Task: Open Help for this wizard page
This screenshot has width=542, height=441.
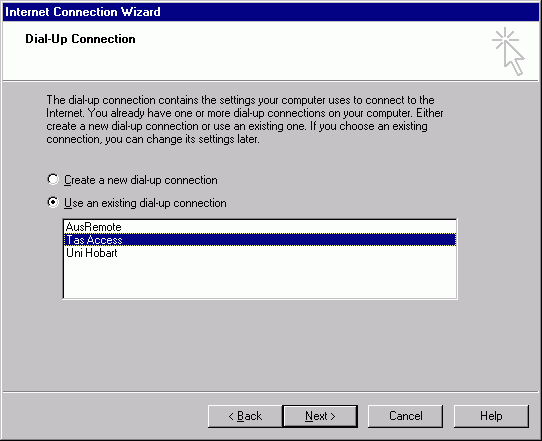Action: point(491,416)
